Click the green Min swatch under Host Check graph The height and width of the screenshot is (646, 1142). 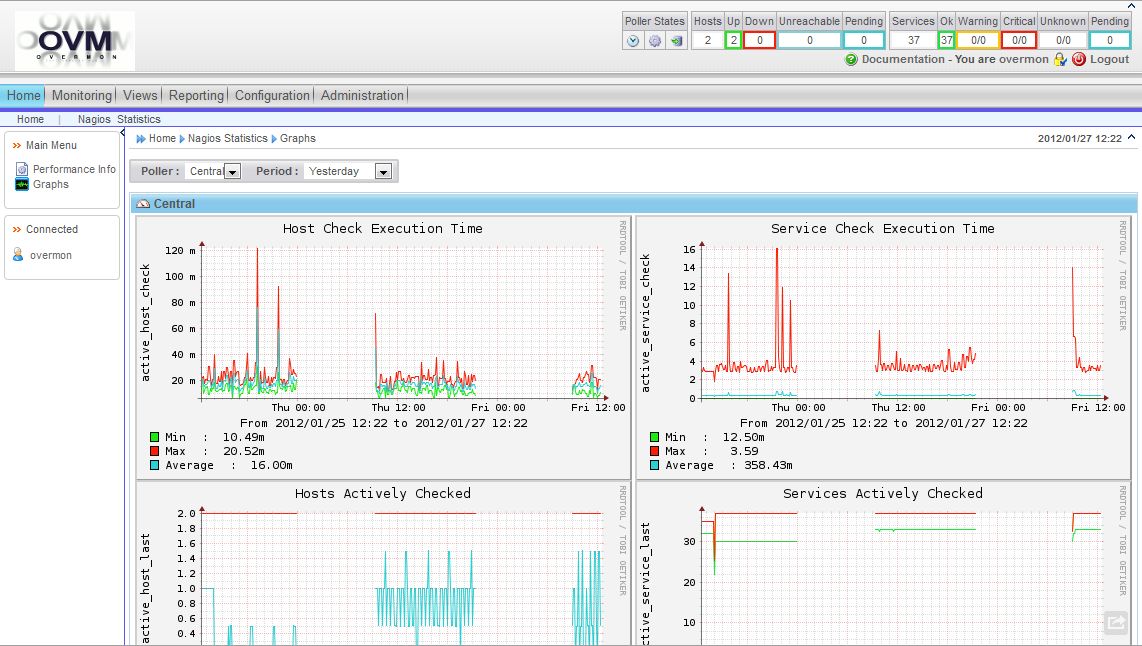[154, 438]
